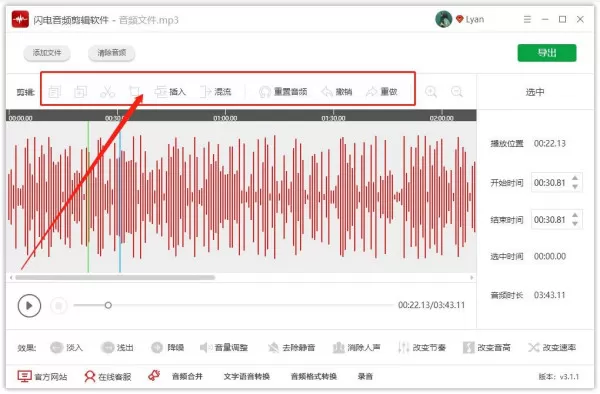Open 改变音高 change pitch effect
Image resolution: width=600 pixels, height=394 pixels.
(x=487, y=347)
